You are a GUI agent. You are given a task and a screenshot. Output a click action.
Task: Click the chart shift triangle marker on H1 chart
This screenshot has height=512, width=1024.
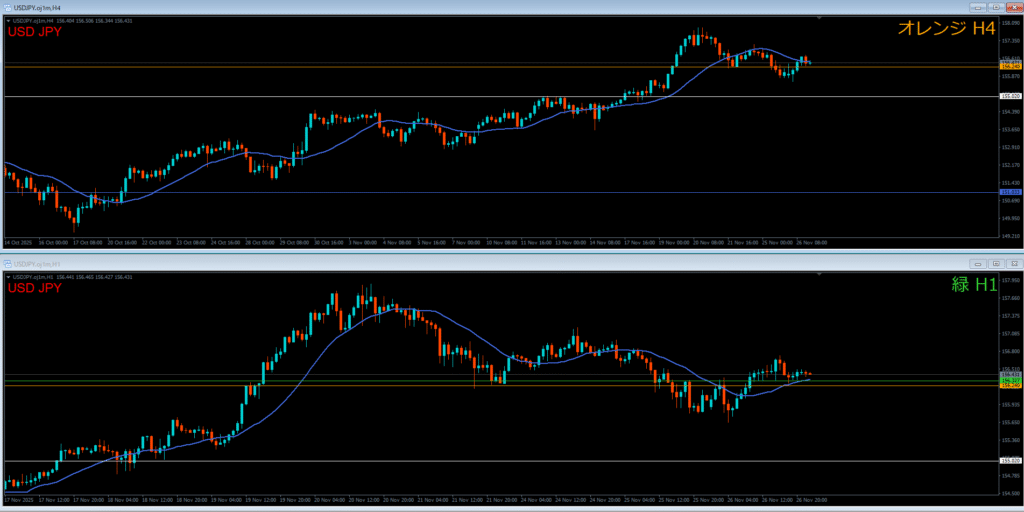tap(821, 274)
